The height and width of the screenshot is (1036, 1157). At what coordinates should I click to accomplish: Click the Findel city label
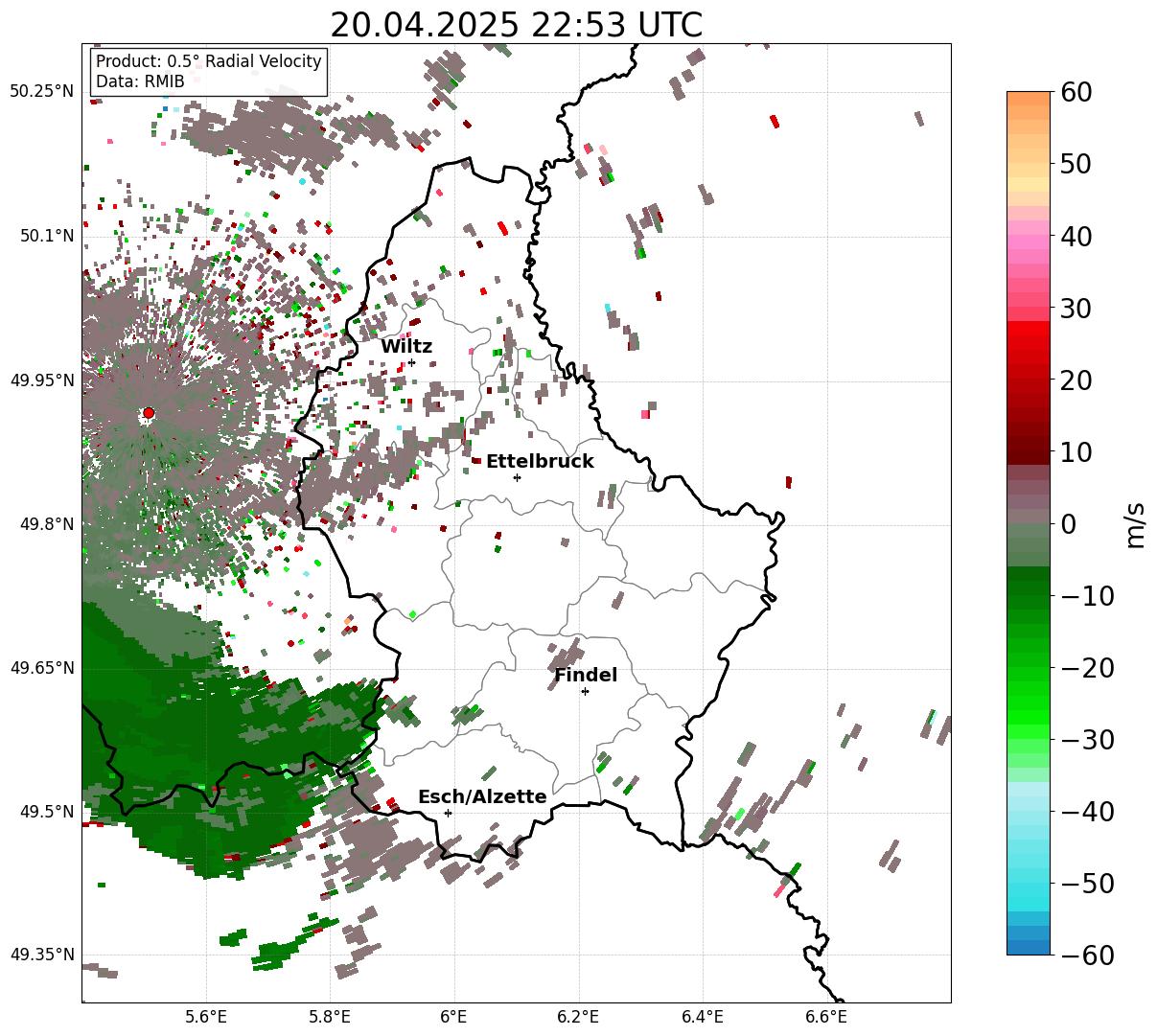pos(586,675)
